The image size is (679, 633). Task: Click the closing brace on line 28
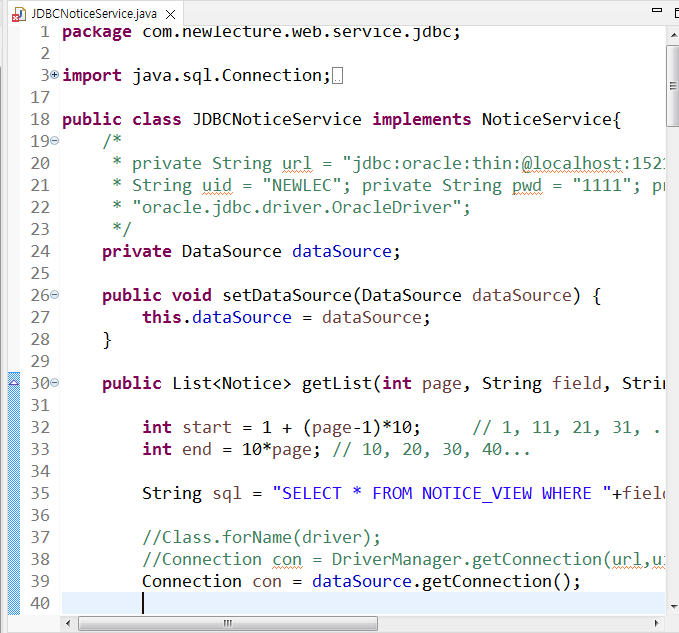pos(107,340)
